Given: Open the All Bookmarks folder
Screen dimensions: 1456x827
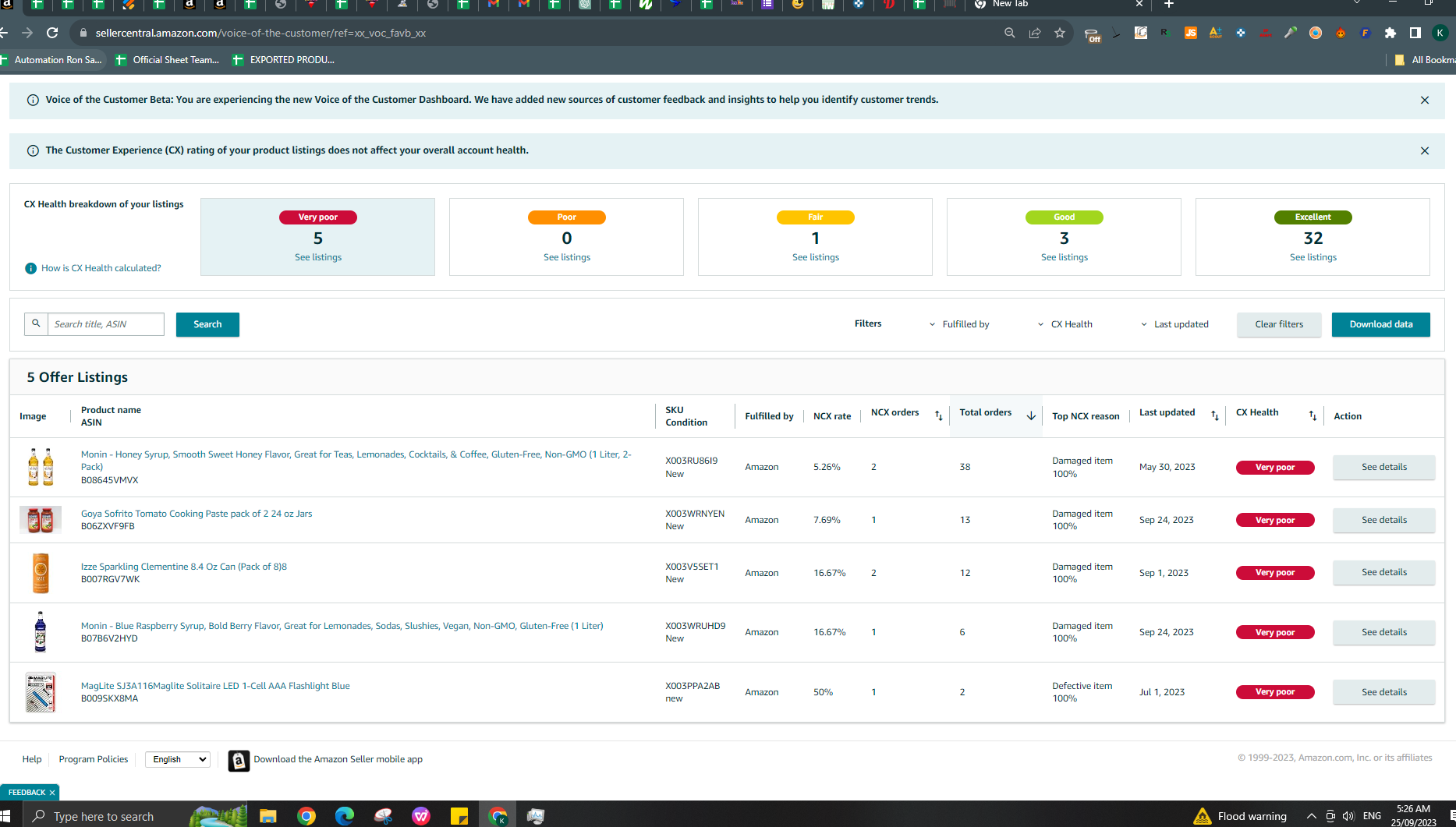Looking at the screenshot, I should click(1425, 60).
